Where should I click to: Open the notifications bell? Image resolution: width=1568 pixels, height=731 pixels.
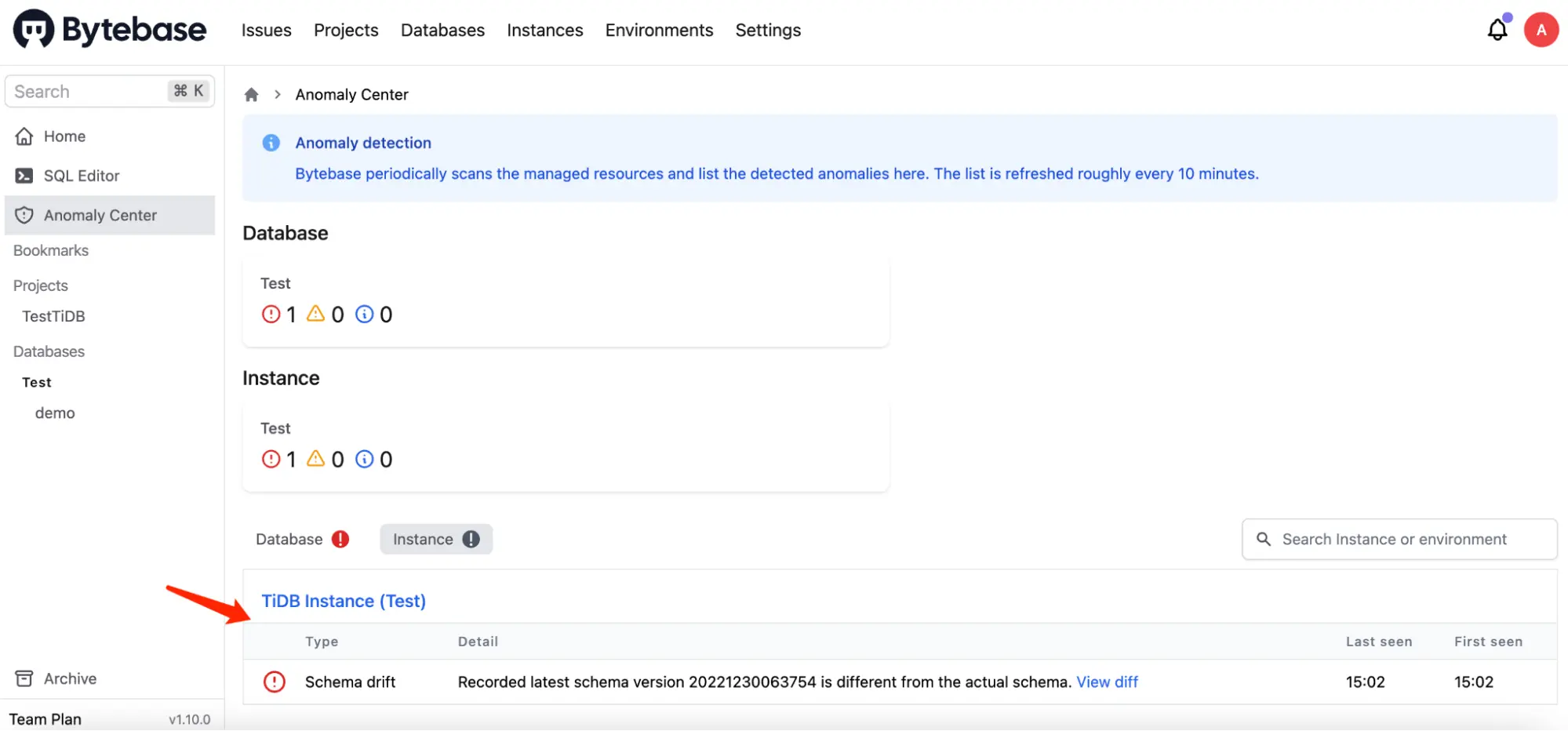1497,30
